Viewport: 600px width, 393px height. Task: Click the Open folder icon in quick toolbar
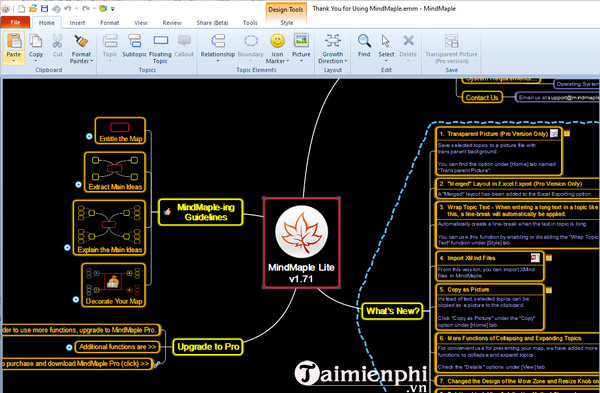click(x=33, y=8)
